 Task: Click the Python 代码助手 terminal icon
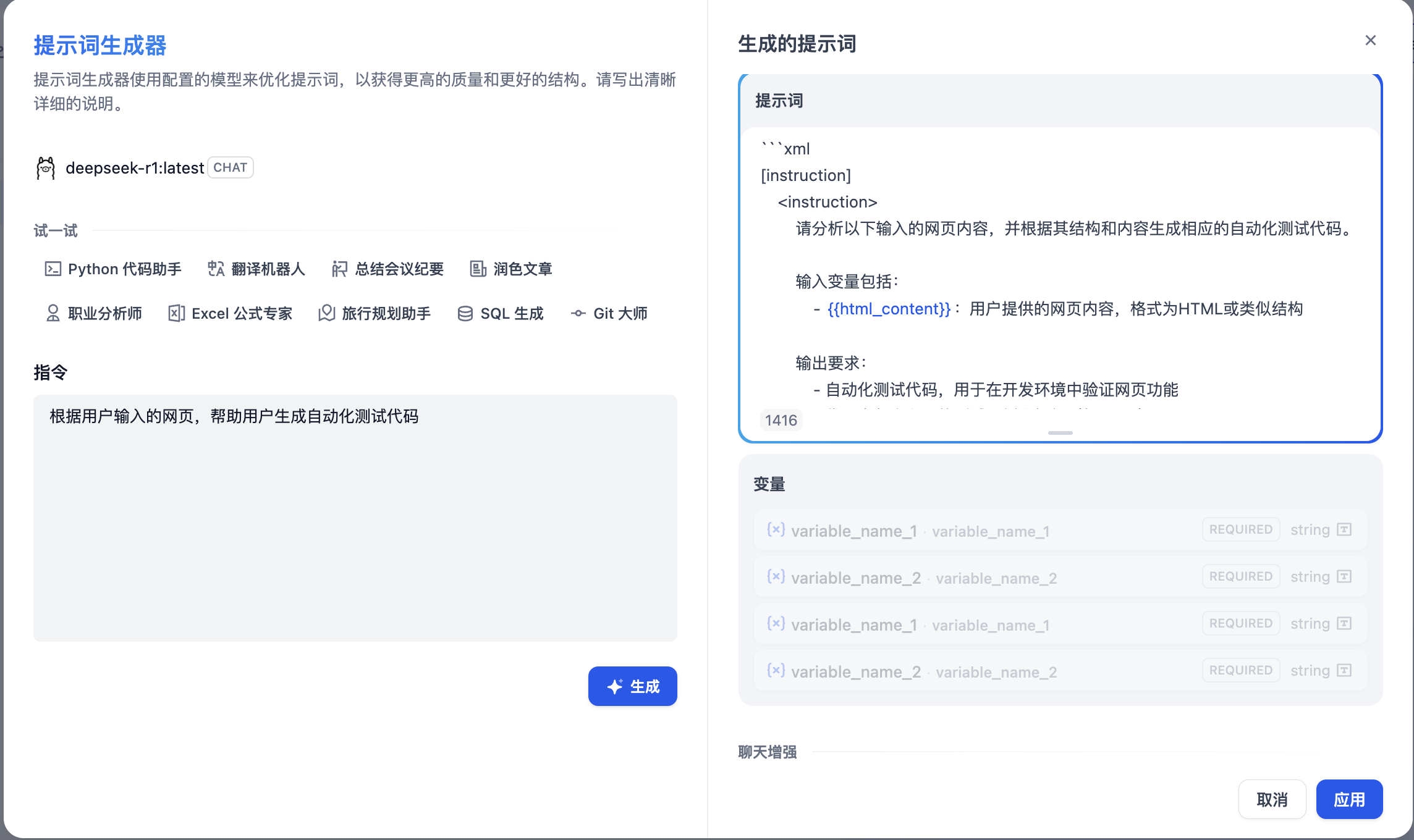(x=53, y=269)
